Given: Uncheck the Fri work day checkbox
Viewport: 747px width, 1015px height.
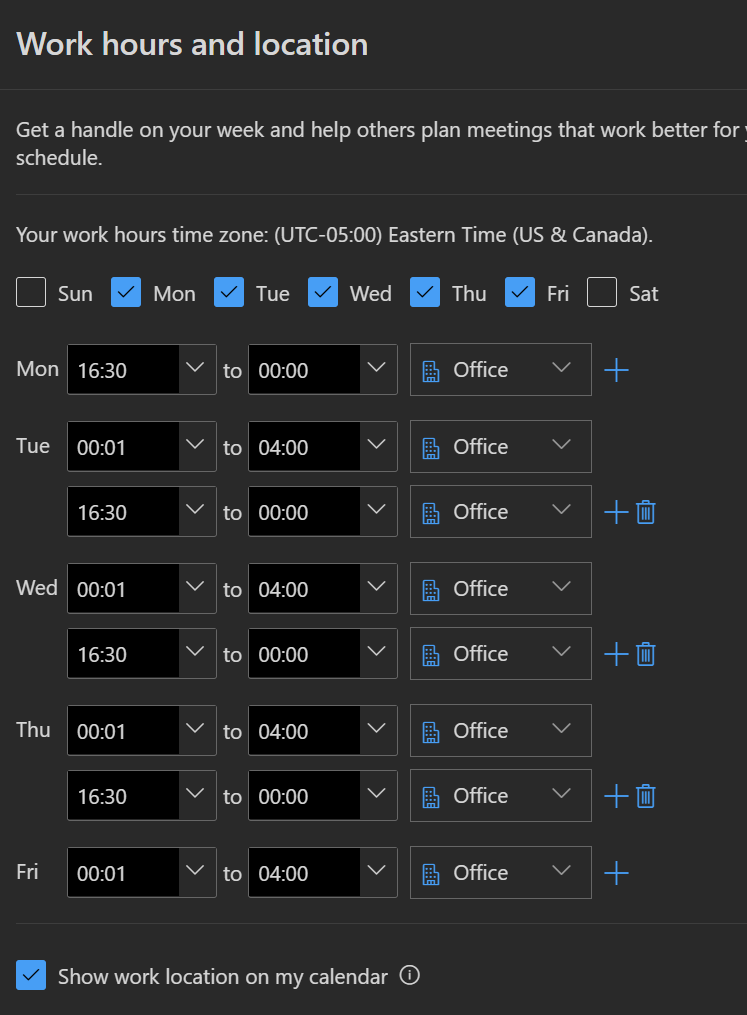Looking at the screenshot, I should 520,292.
